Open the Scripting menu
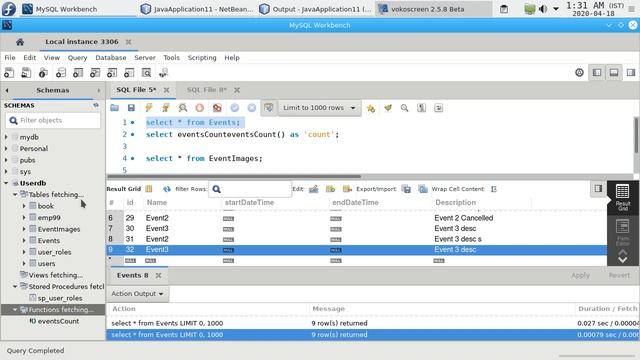 (x=202, y=58)
